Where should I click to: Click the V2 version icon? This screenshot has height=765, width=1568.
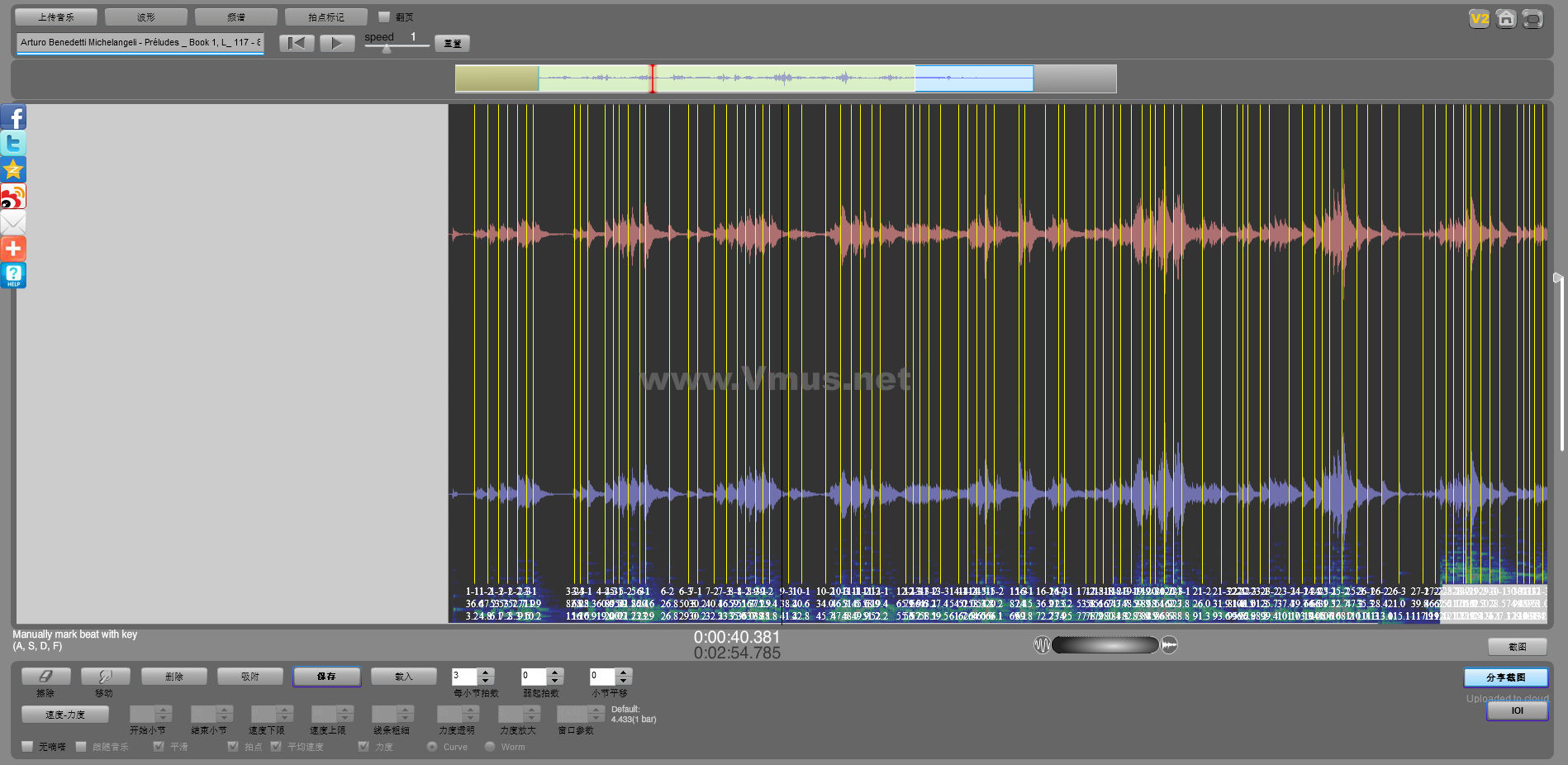point(1479,18)
